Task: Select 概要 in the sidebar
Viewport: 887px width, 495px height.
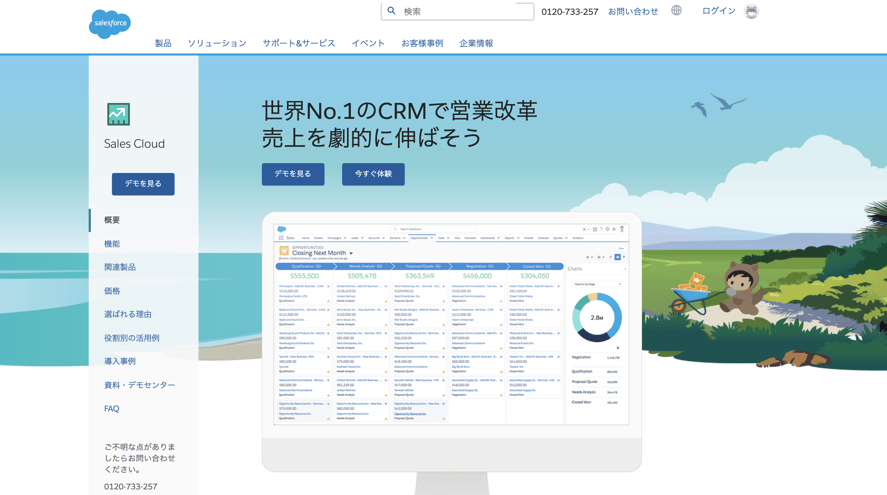Action: pyautogui.click(x=112, y=220)
